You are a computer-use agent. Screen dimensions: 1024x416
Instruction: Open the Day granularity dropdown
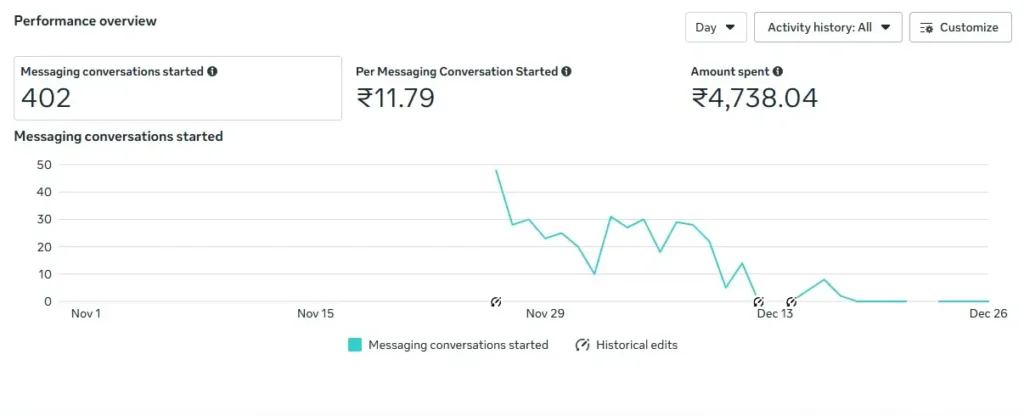(716, 27)
